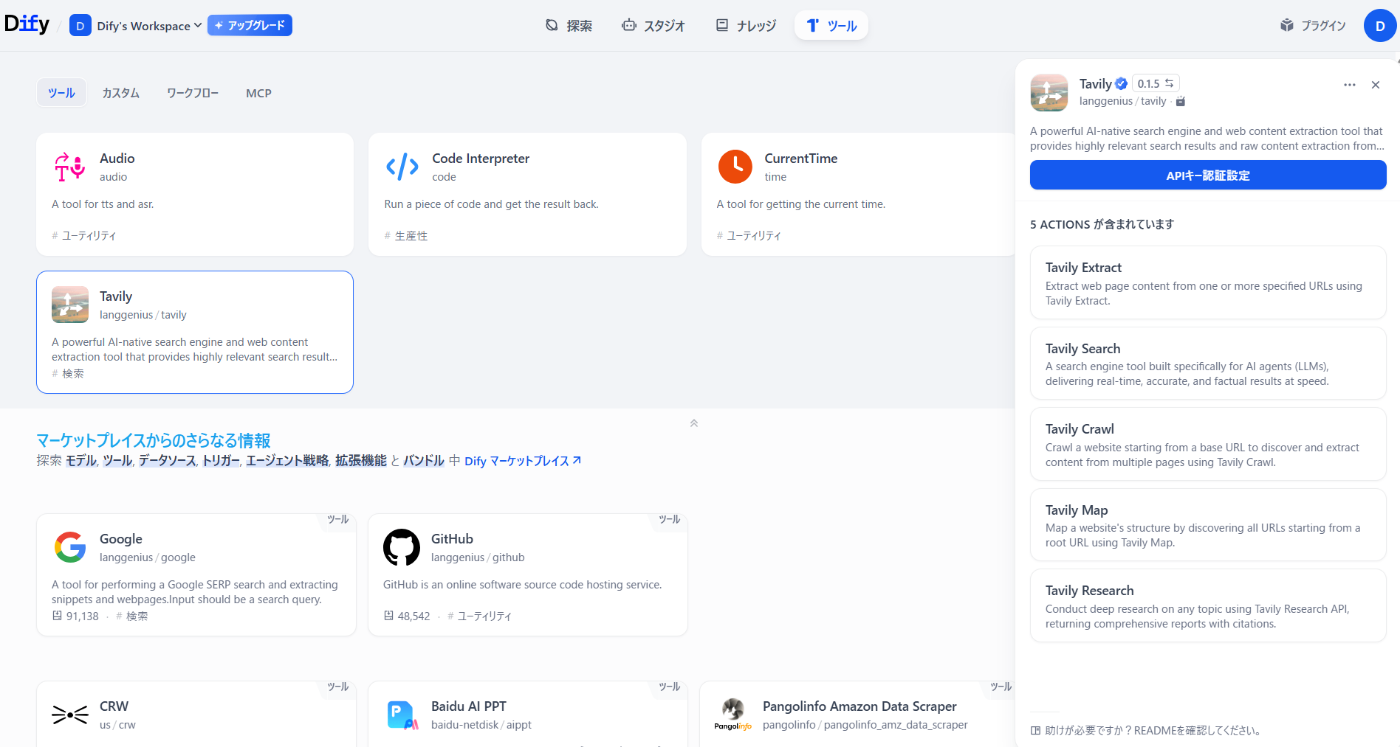This screenshot has height=747, width=1400.
Task: Open the Tavily Crawl action
Action: (x=1208, y=444)
